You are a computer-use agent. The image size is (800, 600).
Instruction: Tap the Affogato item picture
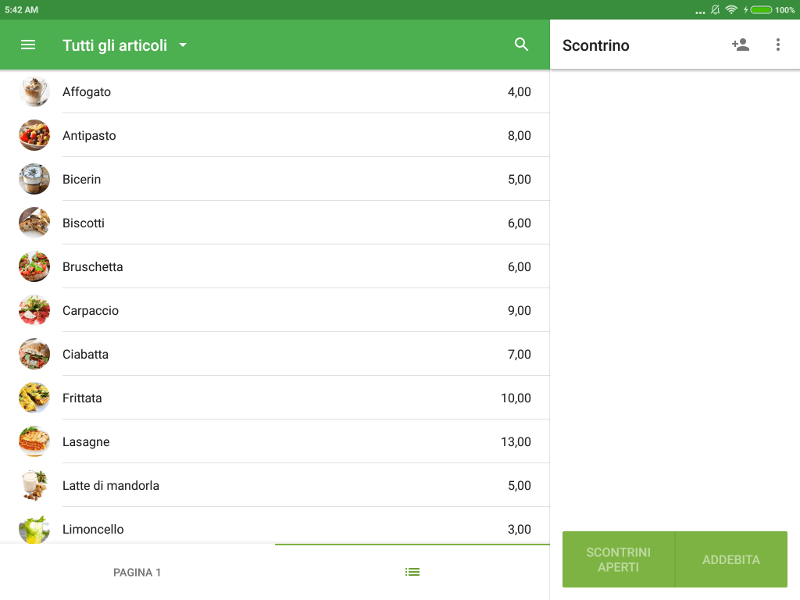pyautogui.click(x=34, y=92)
